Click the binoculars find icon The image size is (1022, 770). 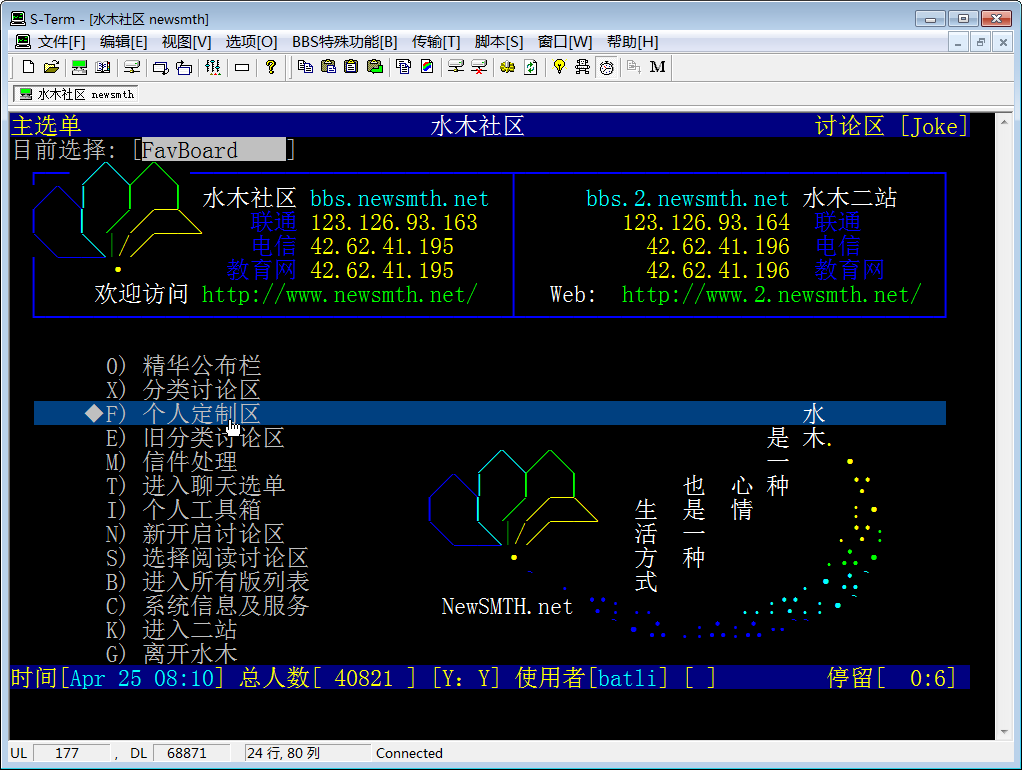click(x=508, y=67)
